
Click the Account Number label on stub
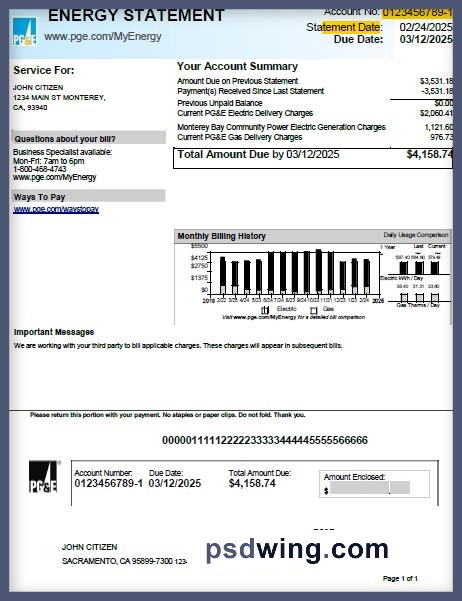click(x=103, y=473)
